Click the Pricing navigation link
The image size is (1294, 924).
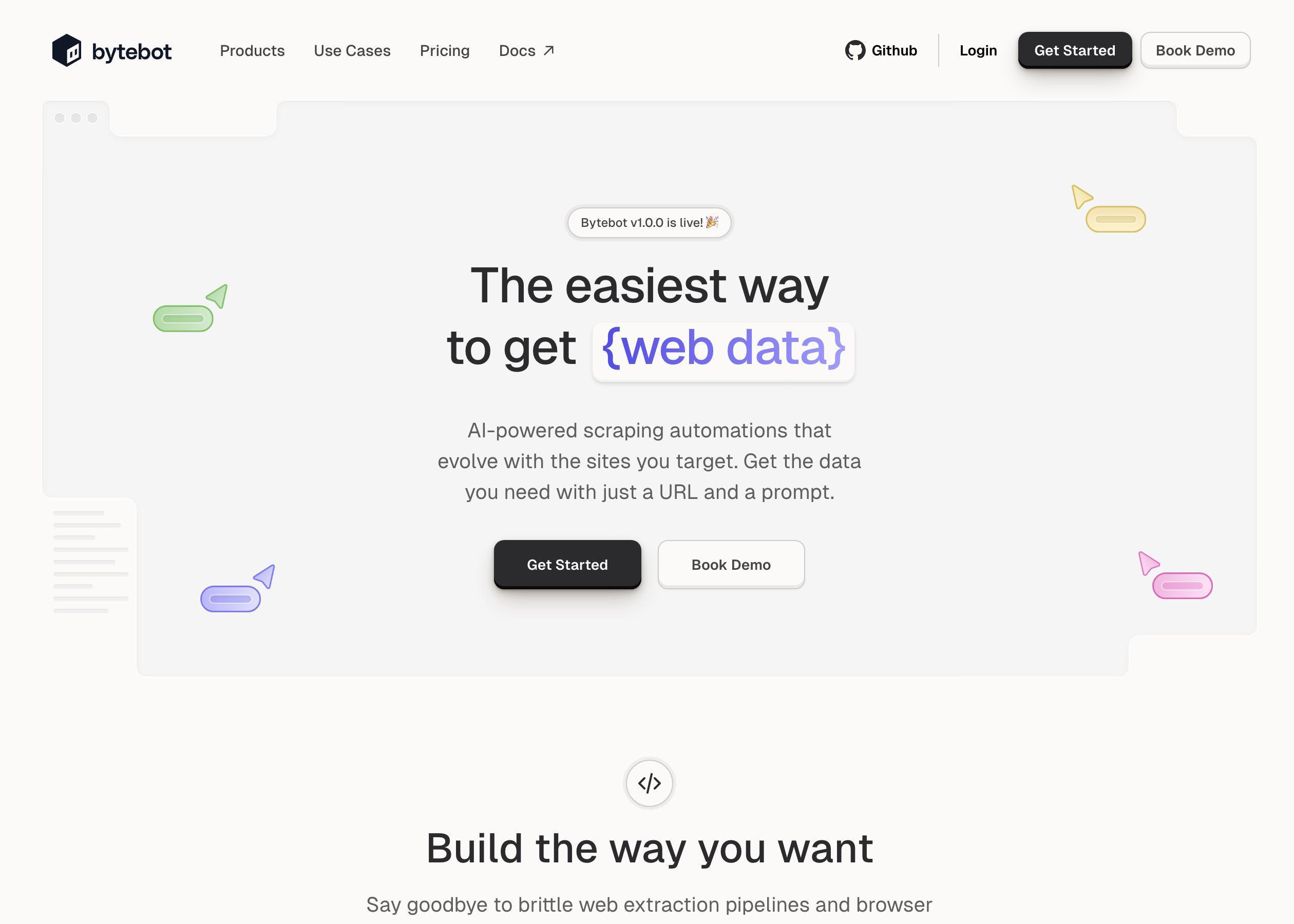[x=444, y=49]
